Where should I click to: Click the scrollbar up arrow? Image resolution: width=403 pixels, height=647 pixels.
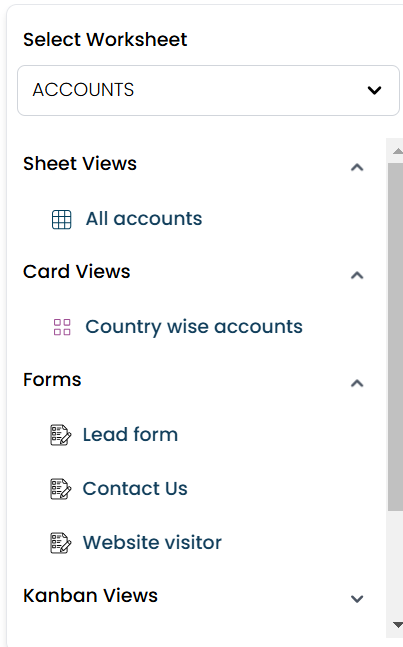tap(397, 151)
